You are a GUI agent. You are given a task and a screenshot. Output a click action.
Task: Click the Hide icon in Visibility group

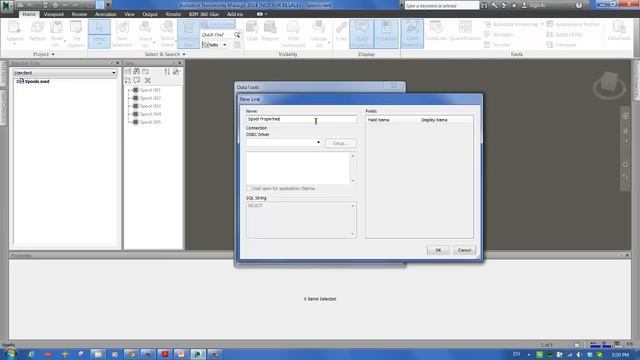tap(252, 32)
